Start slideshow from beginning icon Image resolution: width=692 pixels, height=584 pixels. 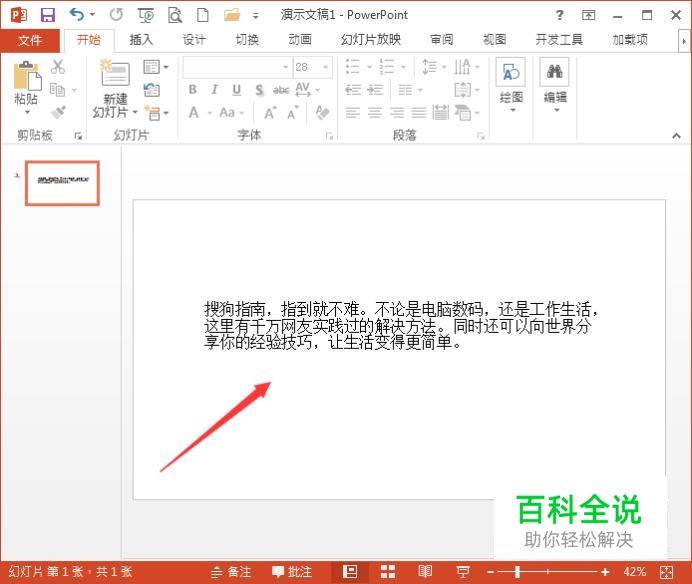click(146, 15)
